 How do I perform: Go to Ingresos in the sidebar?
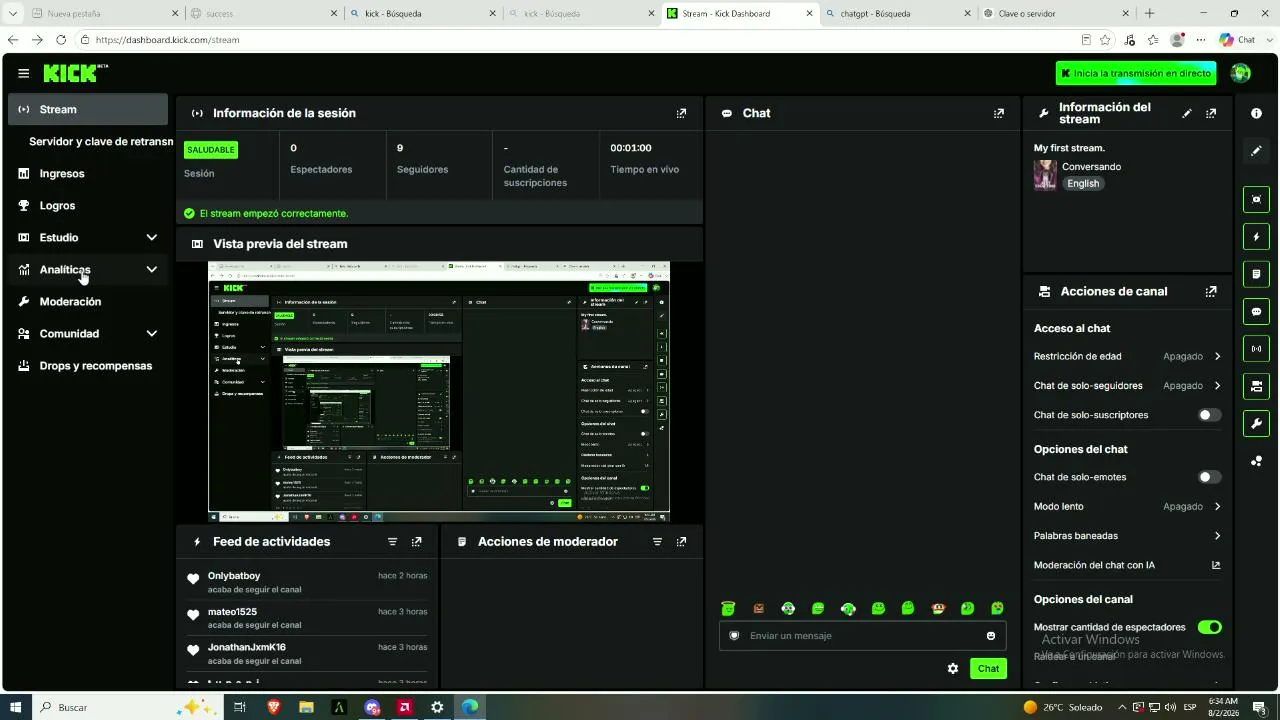[88, 173]
